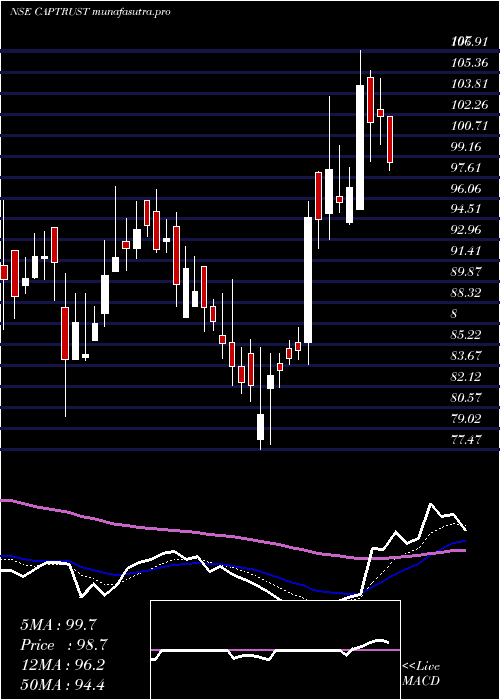This screenshot has height=700, width=500.
Task: Click inside the MACD inset chart box
Action: [275, 650]
